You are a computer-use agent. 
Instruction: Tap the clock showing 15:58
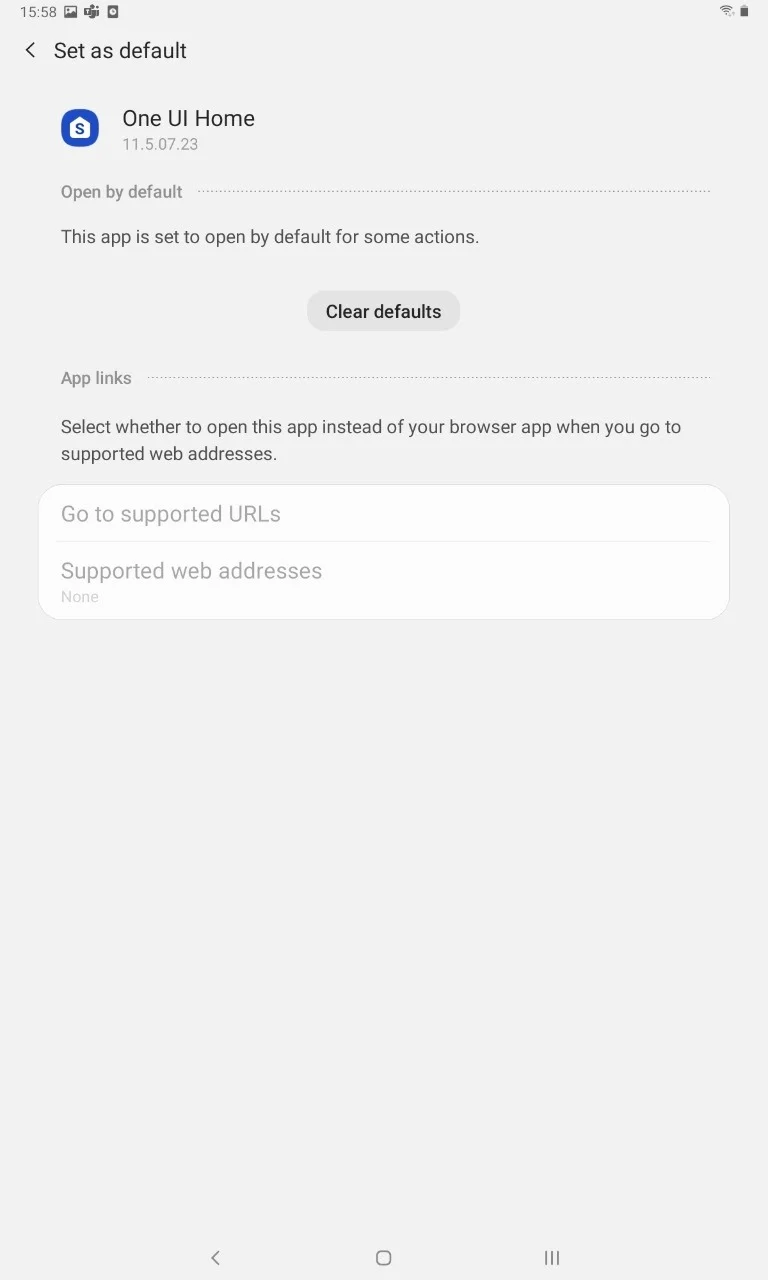38,12
